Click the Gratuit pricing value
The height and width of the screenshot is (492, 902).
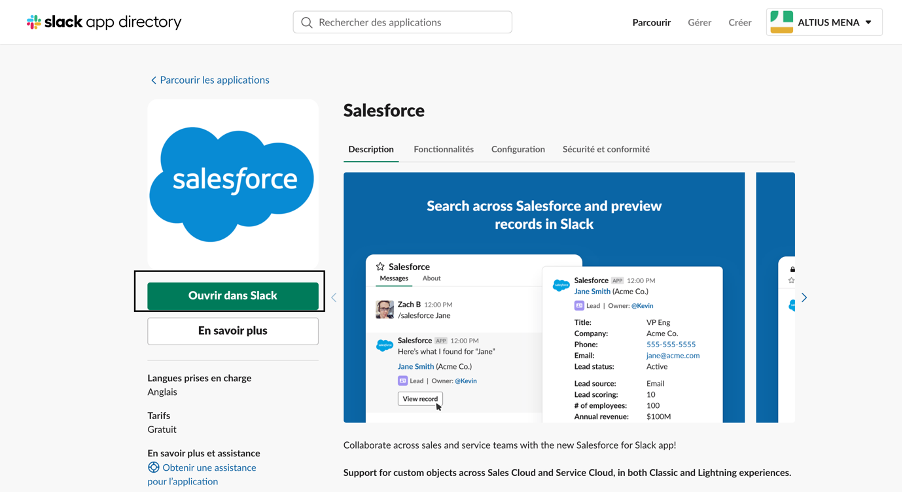pos(162,429)
